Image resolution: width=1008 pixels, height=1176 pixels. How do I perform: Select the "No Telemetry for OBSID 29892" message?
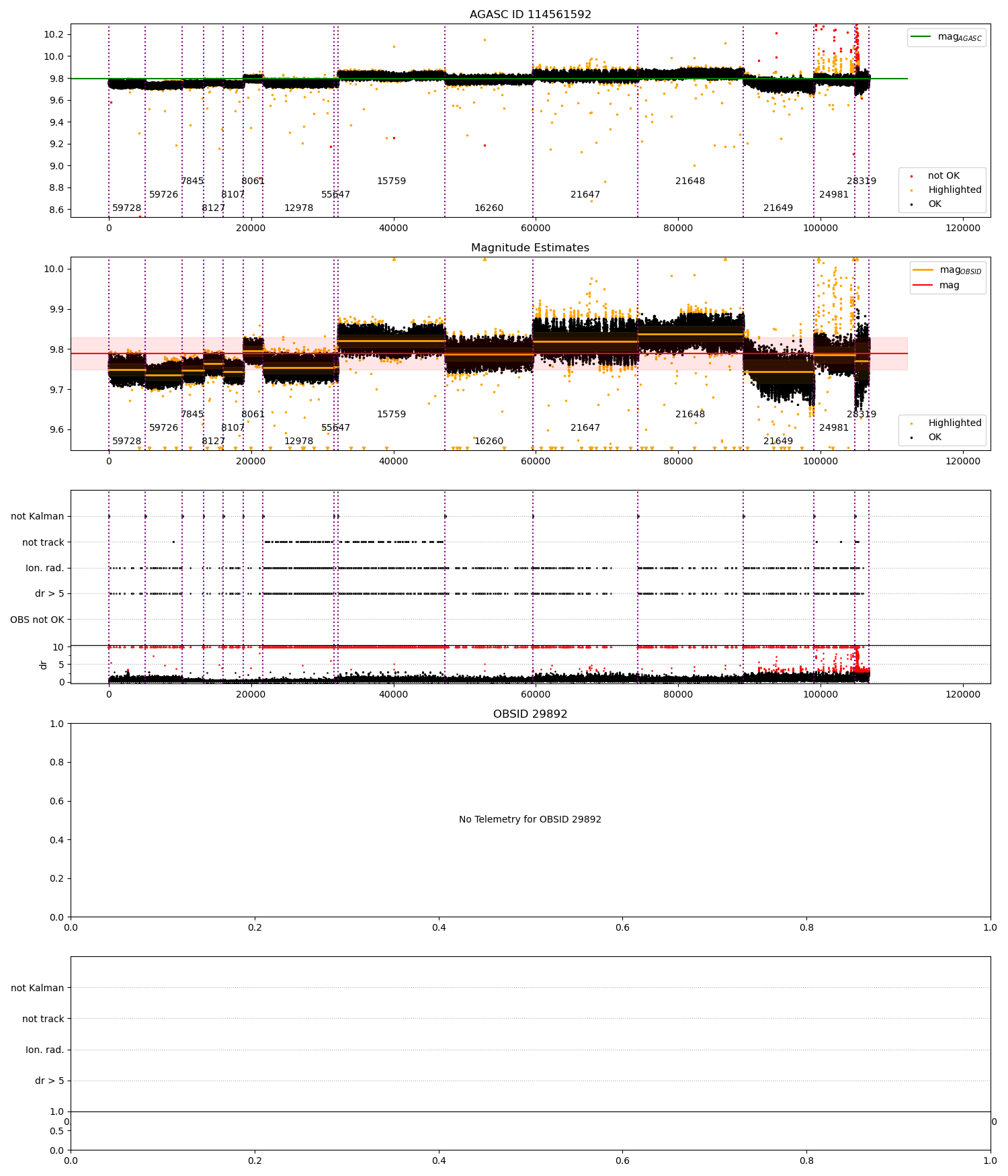pyautogui.click(x=530, y=820)
